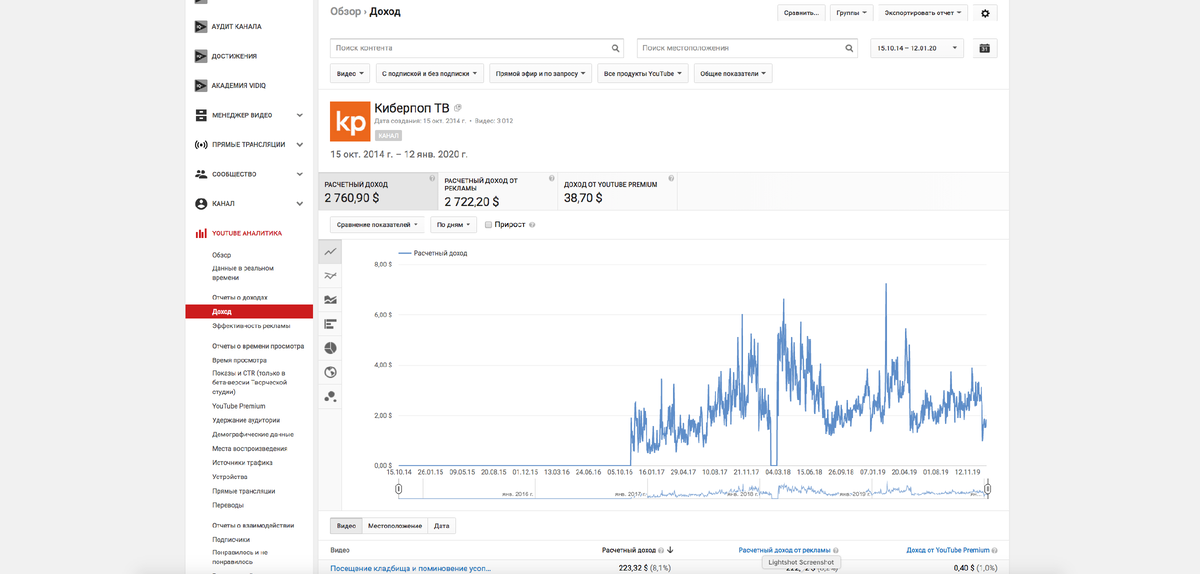Click vidIQ icon next to Академия vidIQ
Viewport: 1200px width, 574px height.
tap(201, 85)
